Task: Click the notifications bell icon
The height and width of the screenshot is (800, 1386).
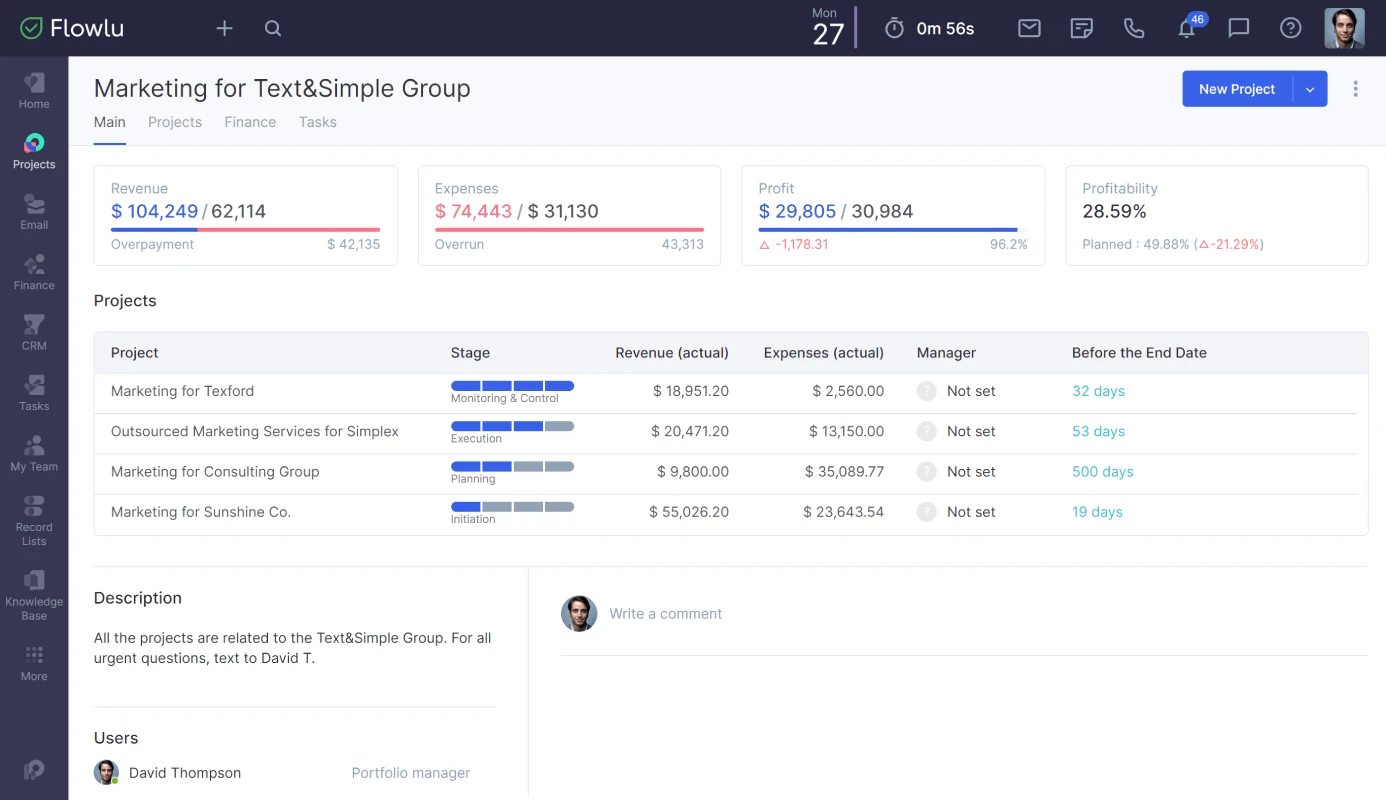Action: pyautogui.click(x=1186, y=29)
